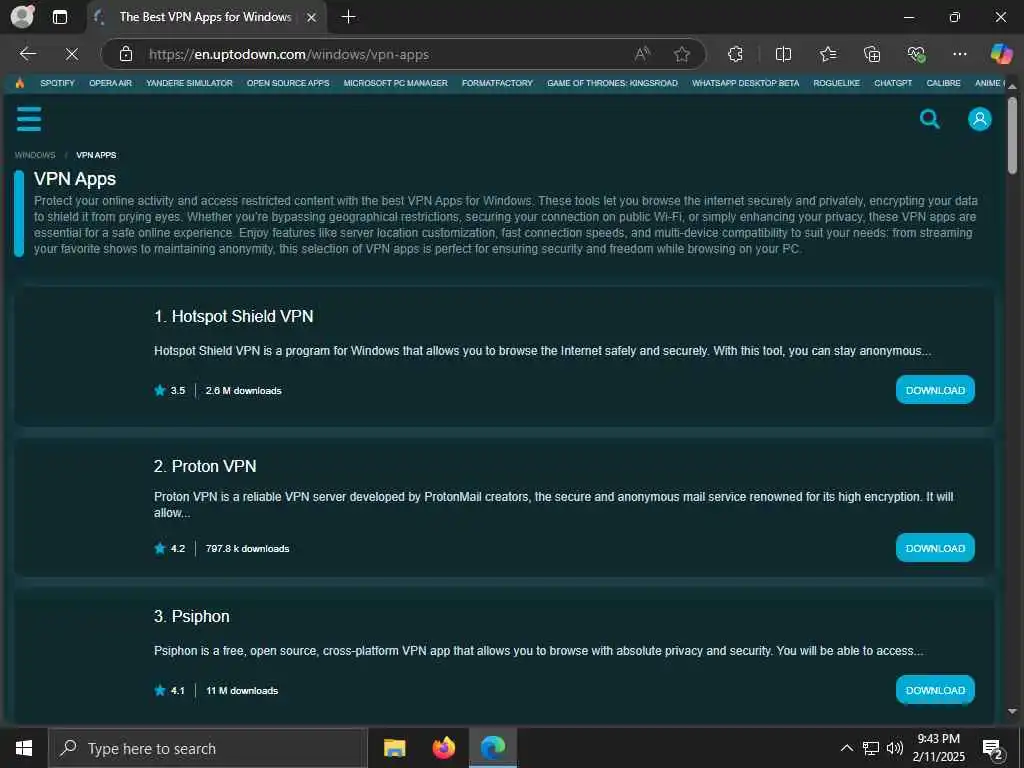Image resolution: width=1024 pixels, height=768 pixels.
Task: View site information lock icon
Action: click(x=126, y=54)
